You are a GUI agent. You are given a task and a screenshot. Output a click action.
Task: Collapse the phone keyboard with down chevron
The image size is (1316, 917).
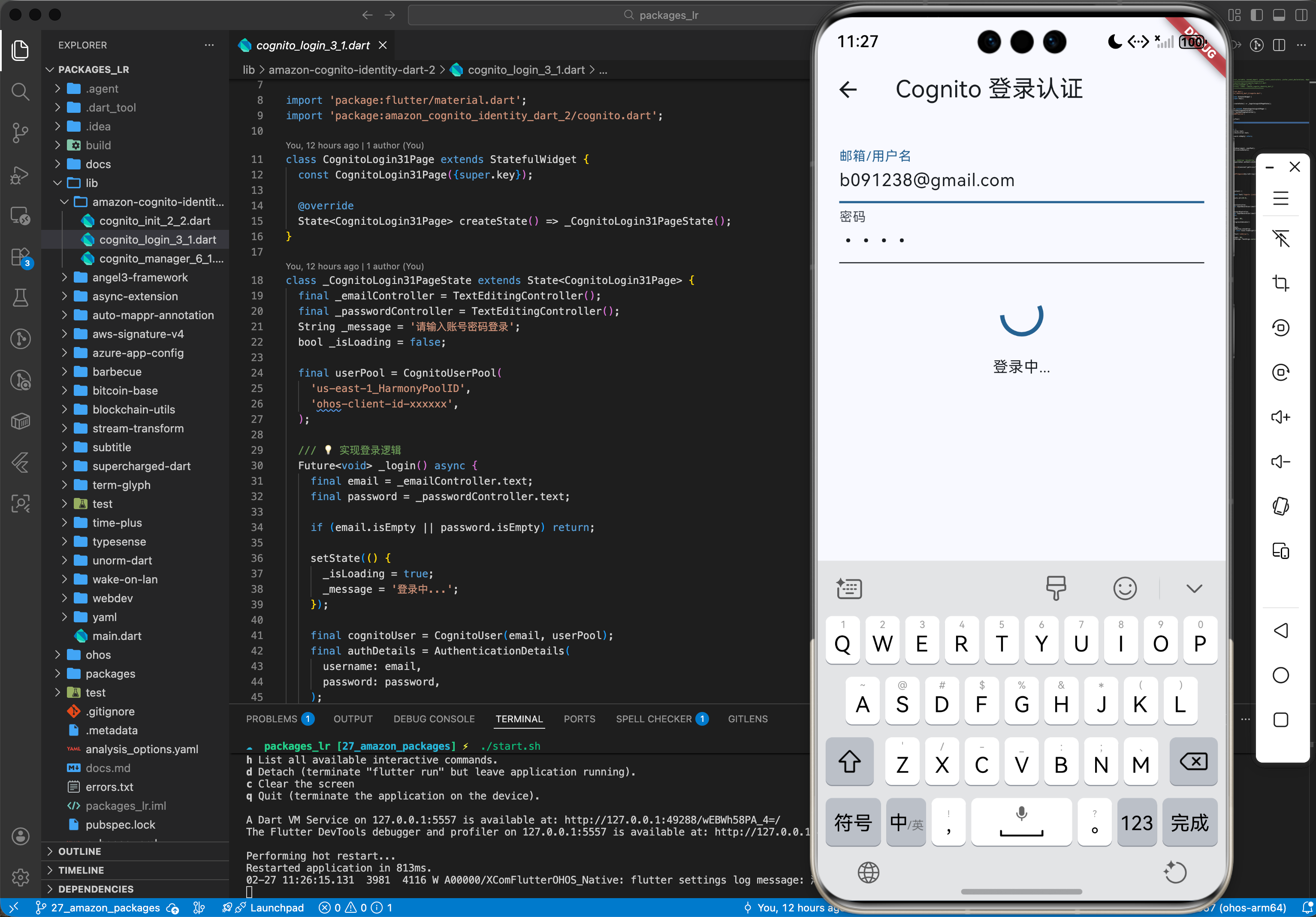1194,588
